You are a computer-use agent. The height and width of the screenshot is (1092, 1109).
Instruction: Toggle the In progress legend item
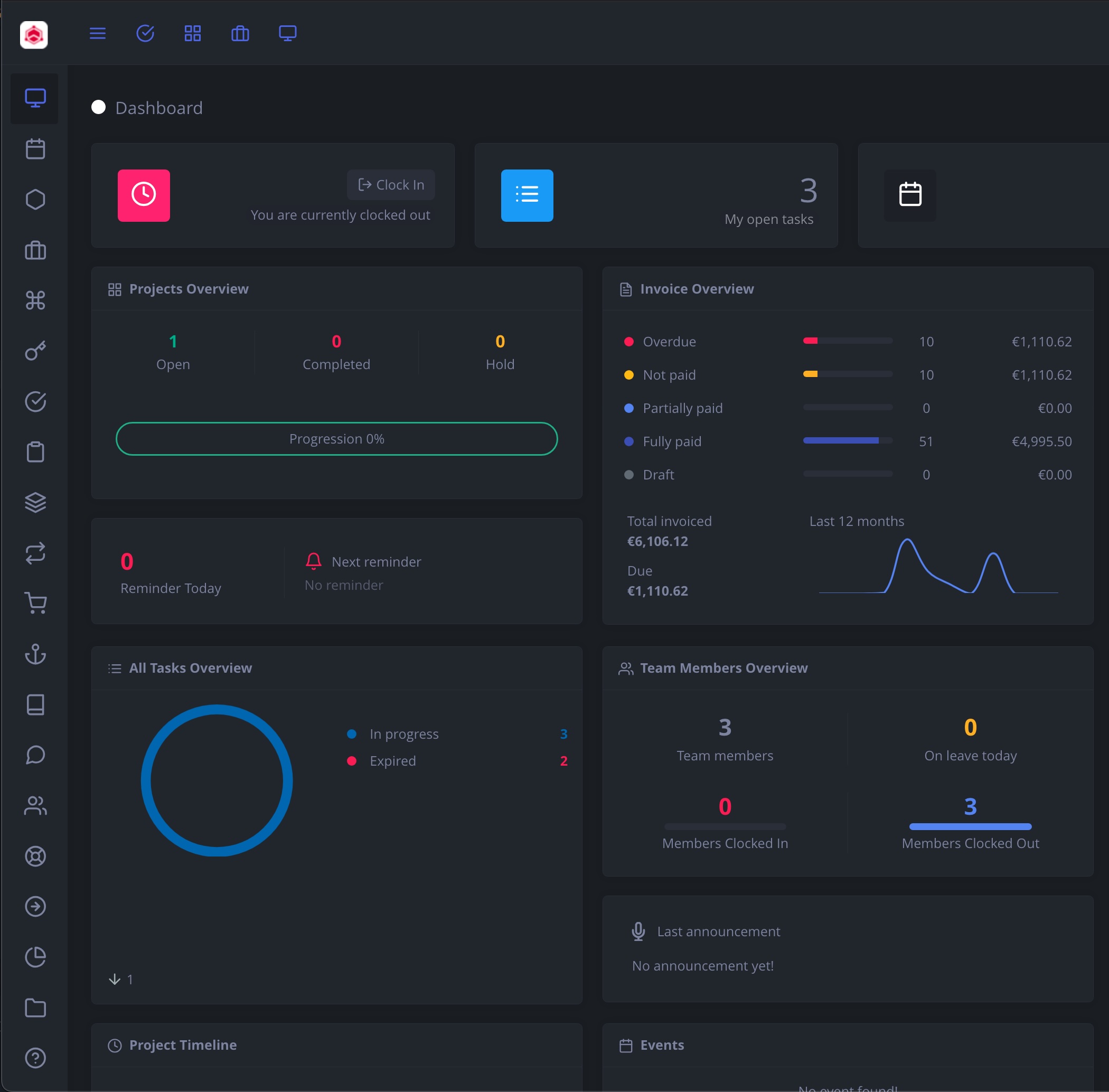pos(403,734)
